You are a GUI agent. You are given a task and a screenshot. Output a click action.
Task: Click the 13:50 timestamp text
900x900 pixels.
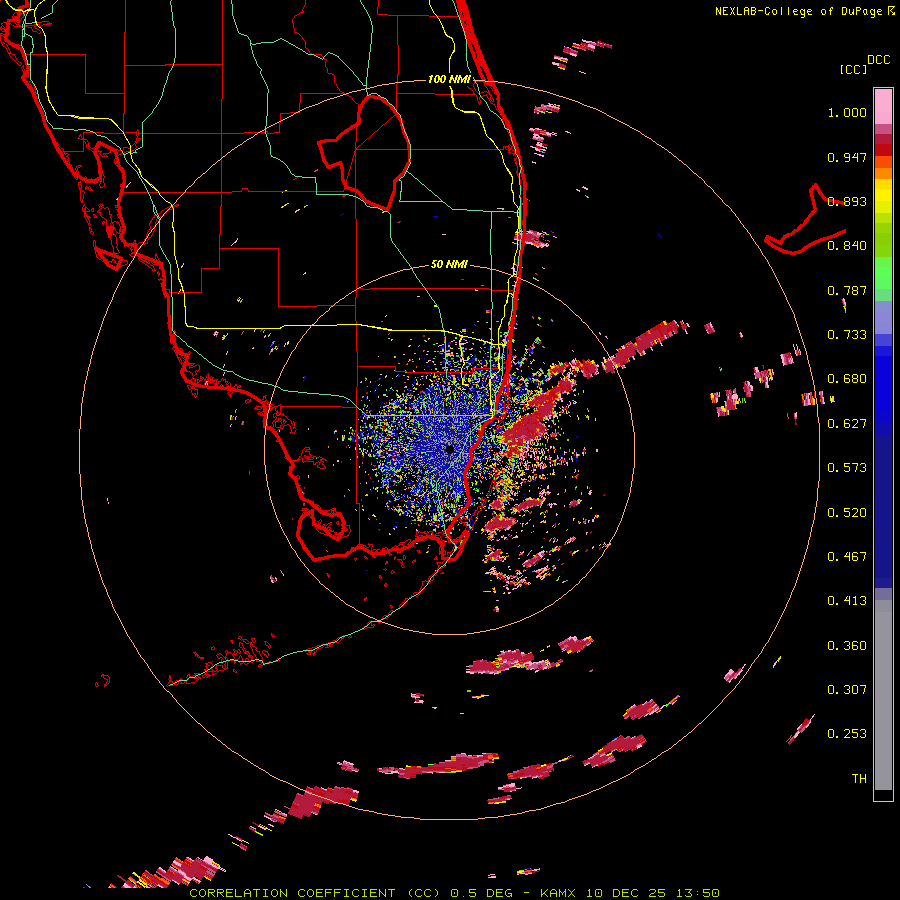pyautogui.click(x=697, y=893)
